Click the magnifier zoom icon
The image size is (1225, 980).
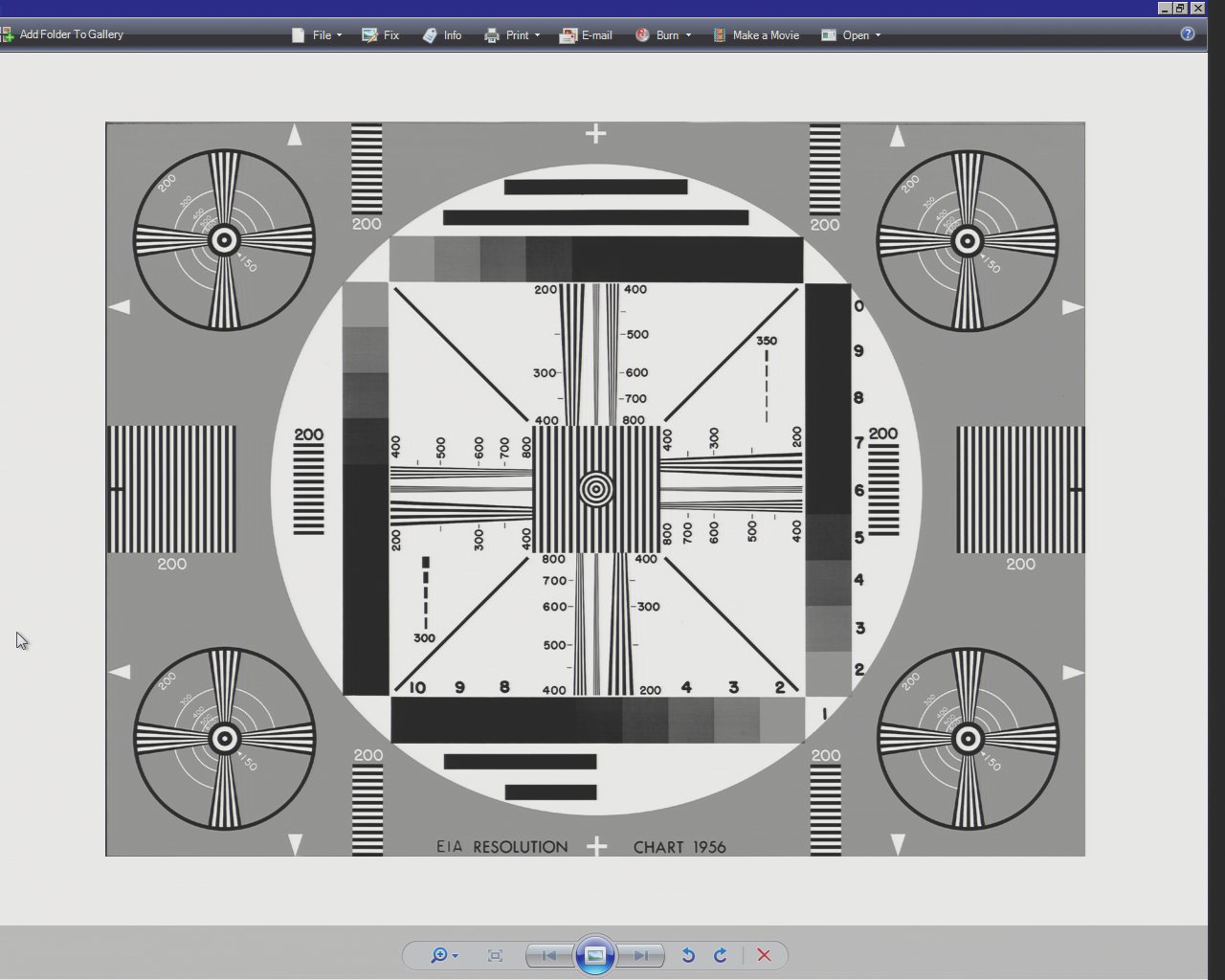click(x=439, y=955)
